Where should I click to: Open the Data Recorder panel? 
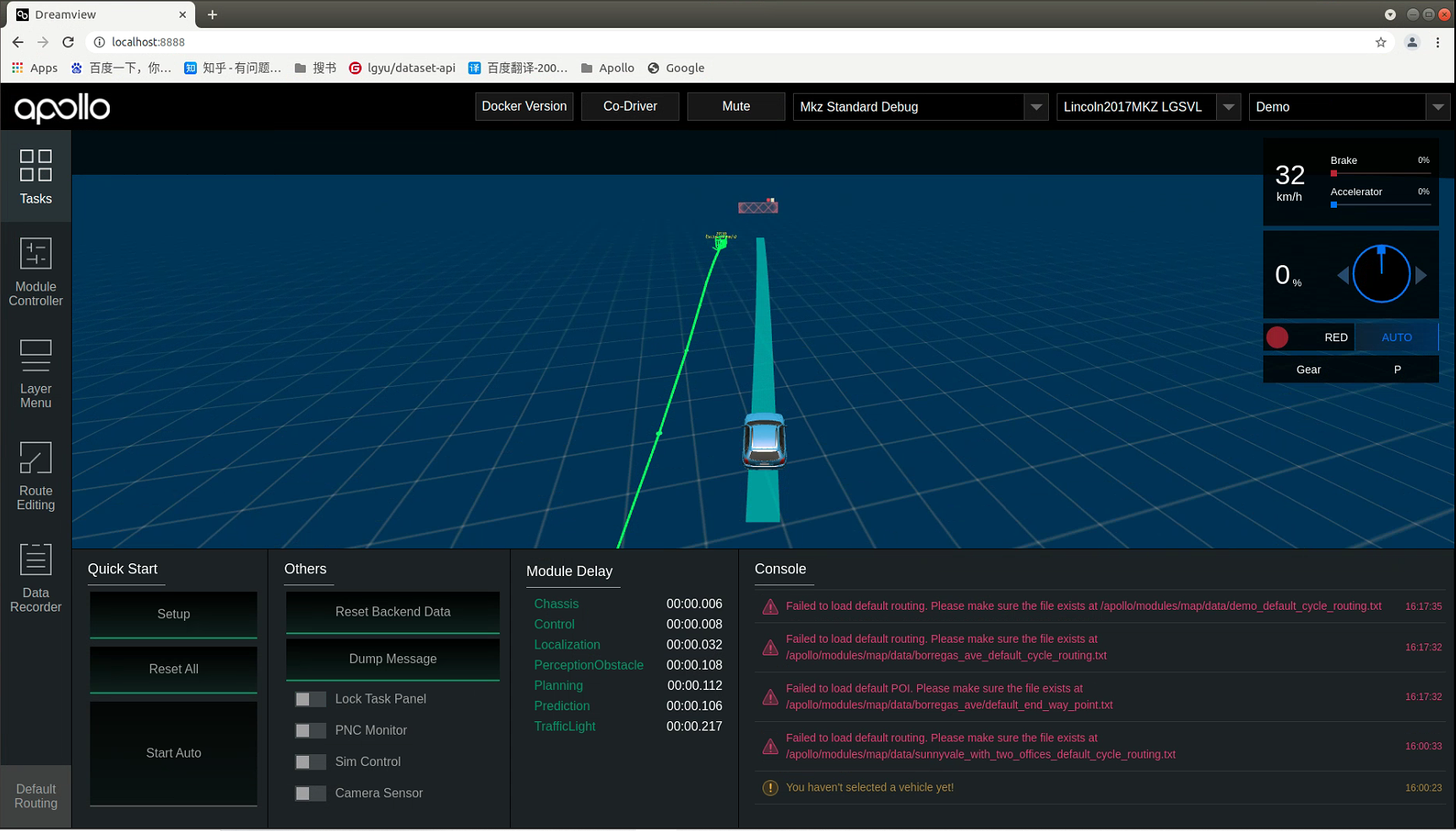click(x=35, y=577)
